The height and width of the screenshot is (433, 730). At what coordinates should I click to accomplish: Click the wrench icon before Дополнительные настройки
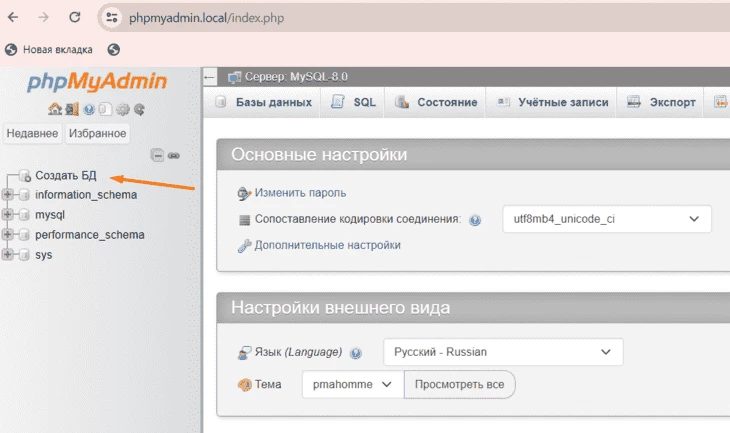[x=244, y=245]
